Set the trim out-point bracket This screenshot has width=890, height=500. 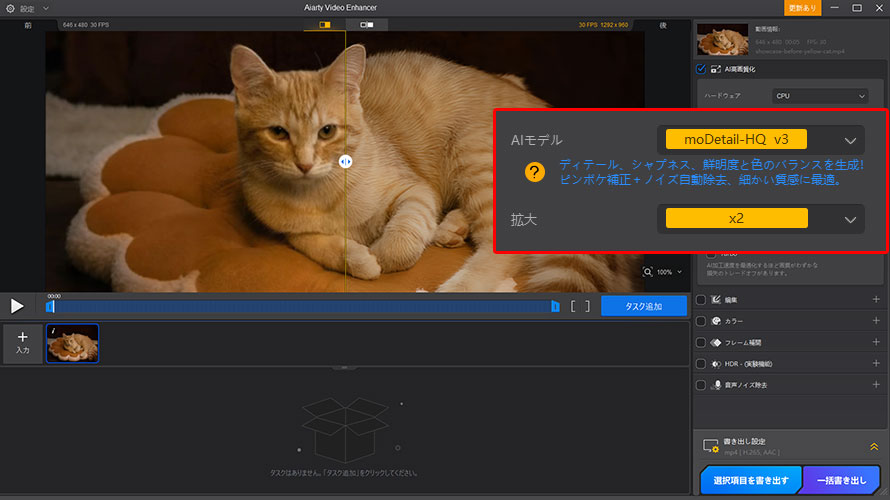587,306
